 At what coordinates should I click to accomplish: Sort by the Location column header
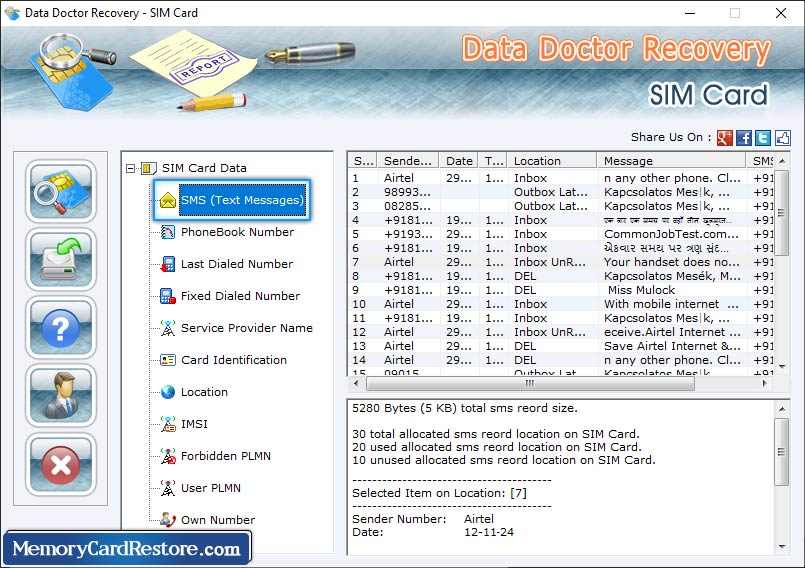(x=552, y=161)
